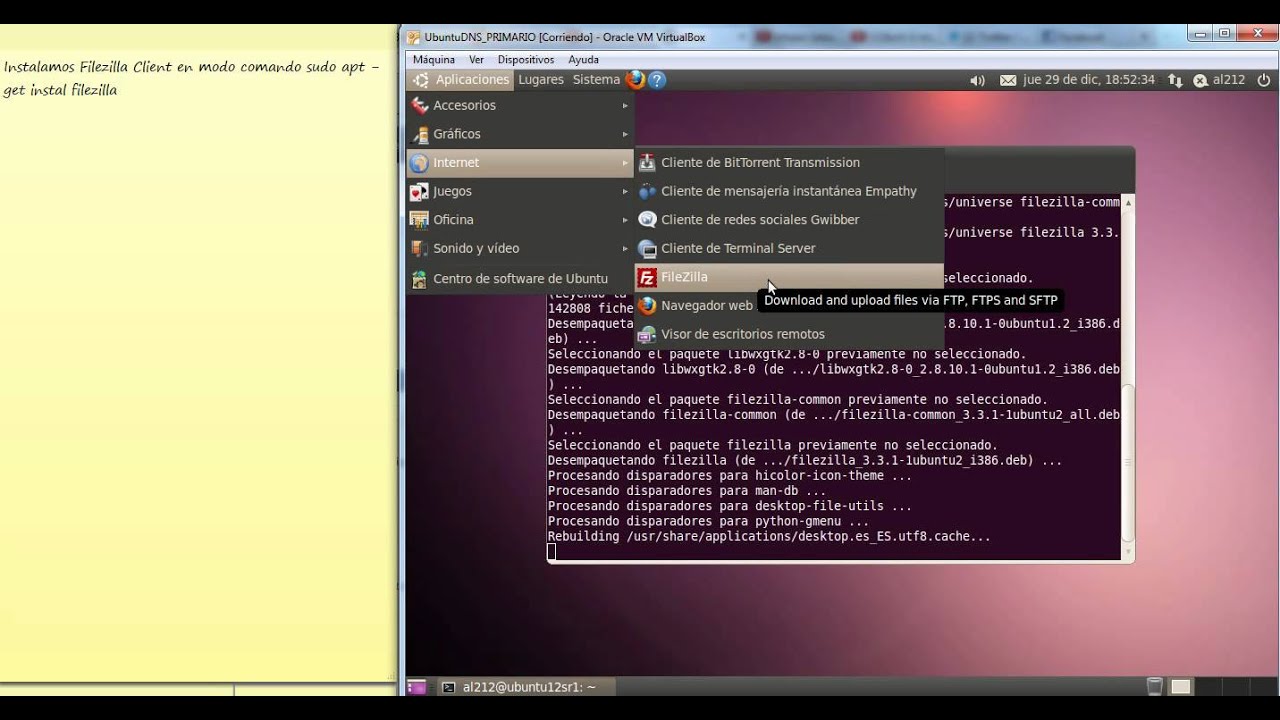Open VirtualBox Máquina menu
This screenshot has width=1280, height=720.
(x=434, y=60)
